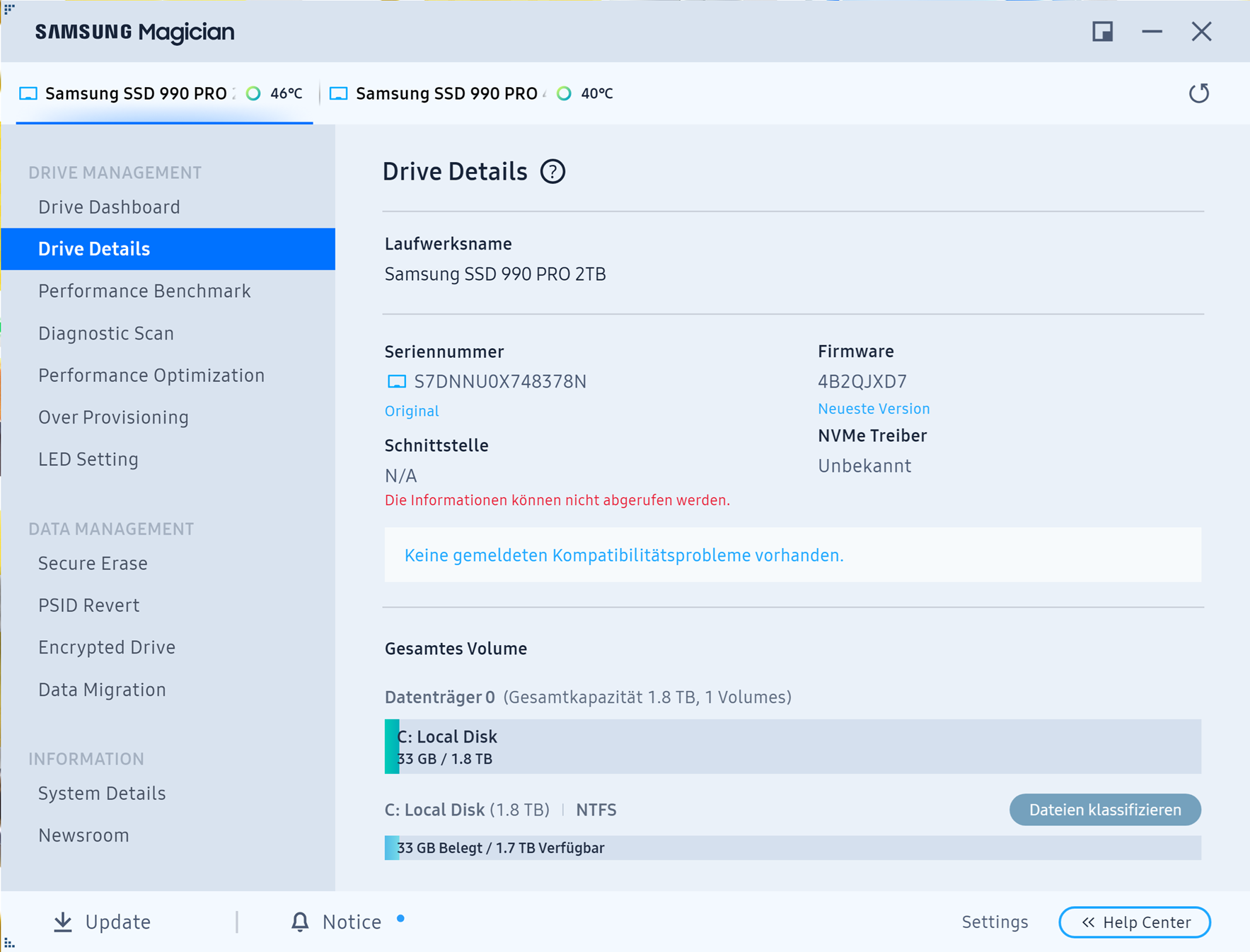Click the download icon next to Update
Image resolution: width=1250 pixels, height=952 pixels.
click(x=63, y=922)
